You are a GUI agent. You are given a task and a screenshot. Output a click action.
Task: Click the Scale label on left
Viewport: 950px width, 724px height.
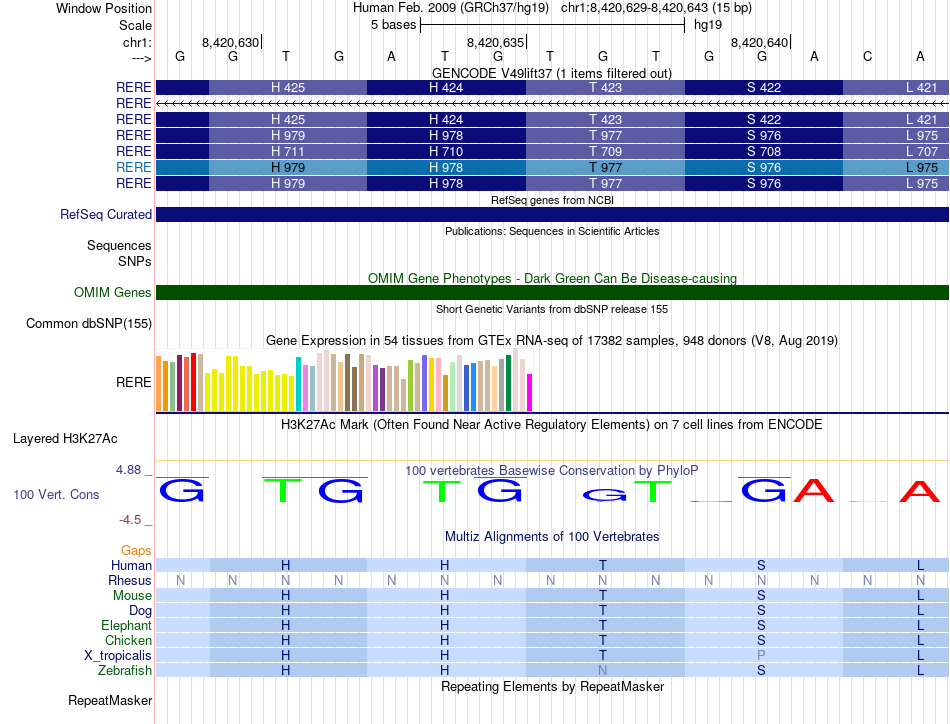[135, 25]
